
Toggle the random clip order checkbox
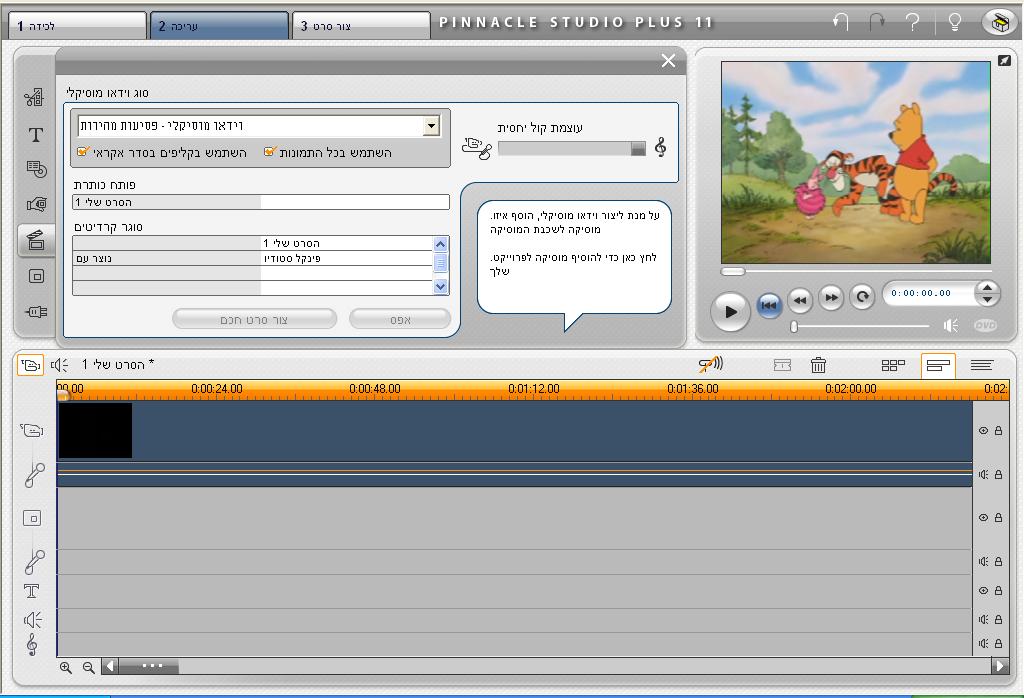point(83,151)
